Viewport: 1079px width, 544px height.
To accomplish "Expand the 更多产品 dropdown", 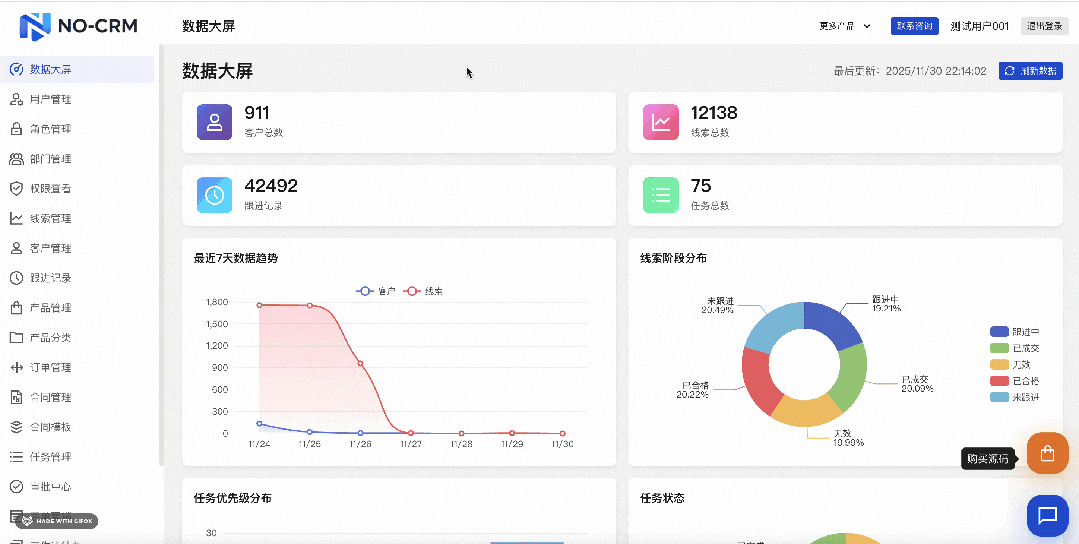I will 844,26.
